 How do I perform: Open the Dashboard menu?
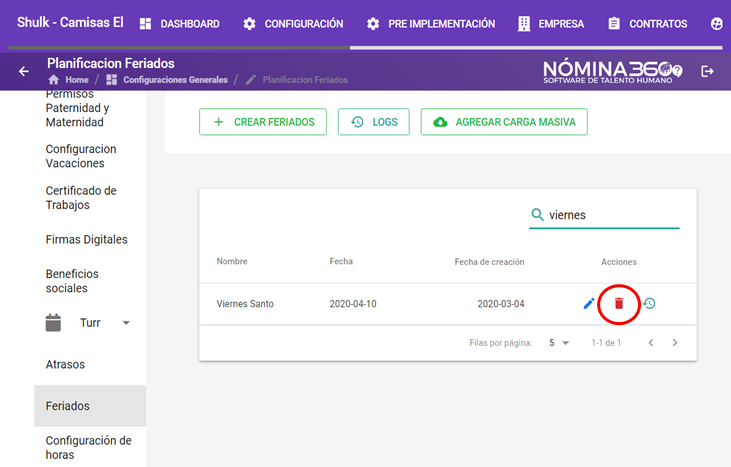pos(180,24)
